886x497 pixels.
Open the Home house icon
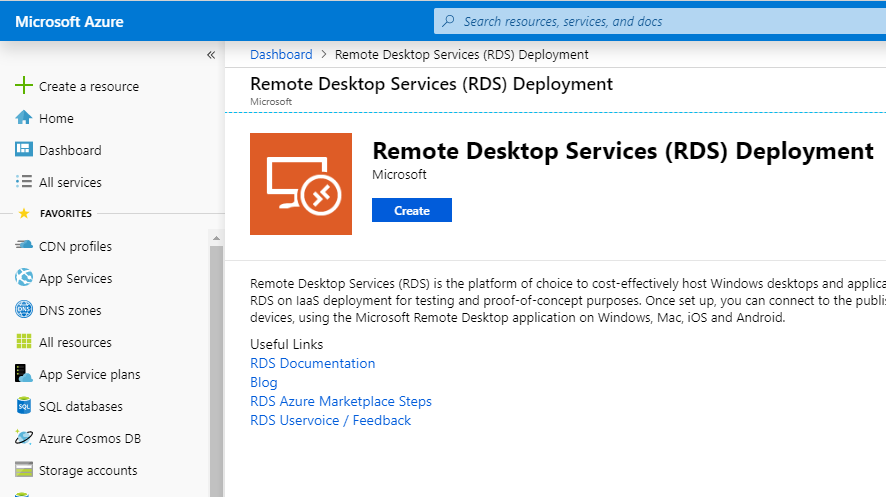24,117
